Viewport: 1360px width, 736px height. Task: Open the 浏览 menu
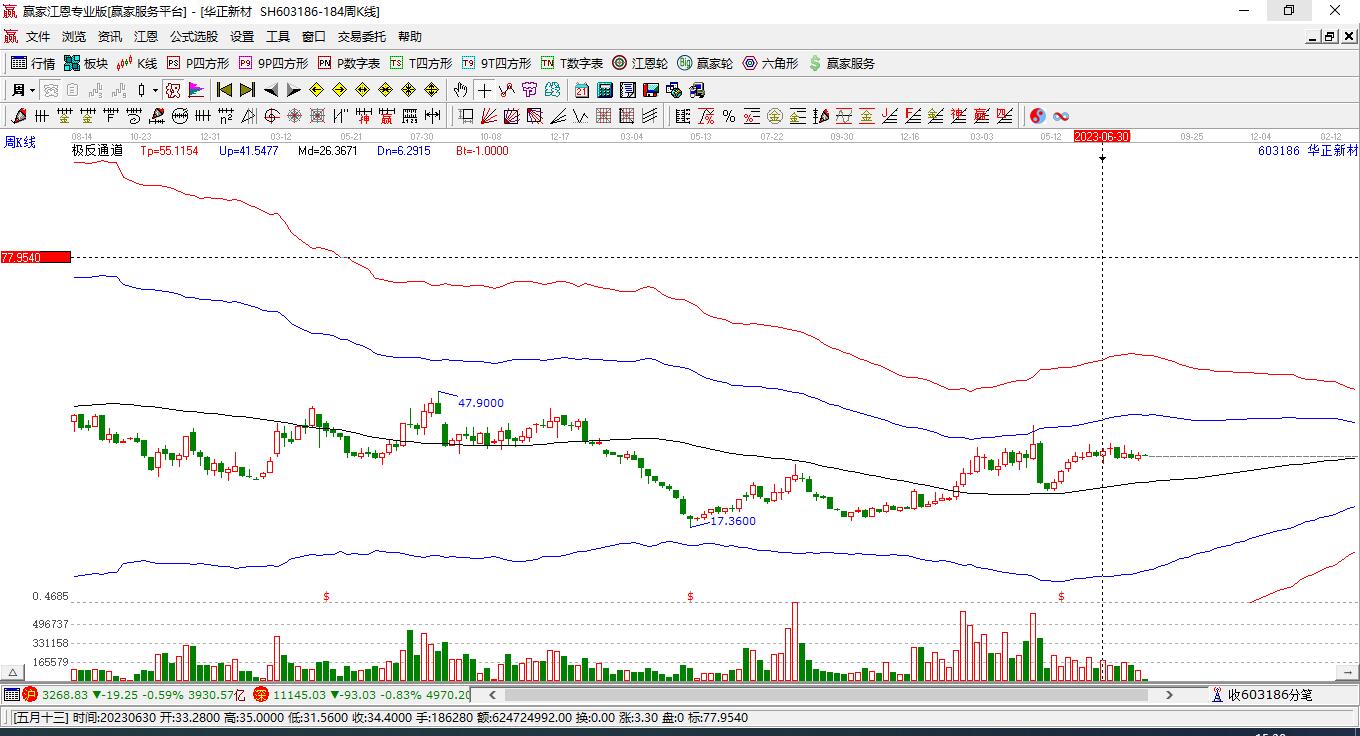tap(74, 37)
